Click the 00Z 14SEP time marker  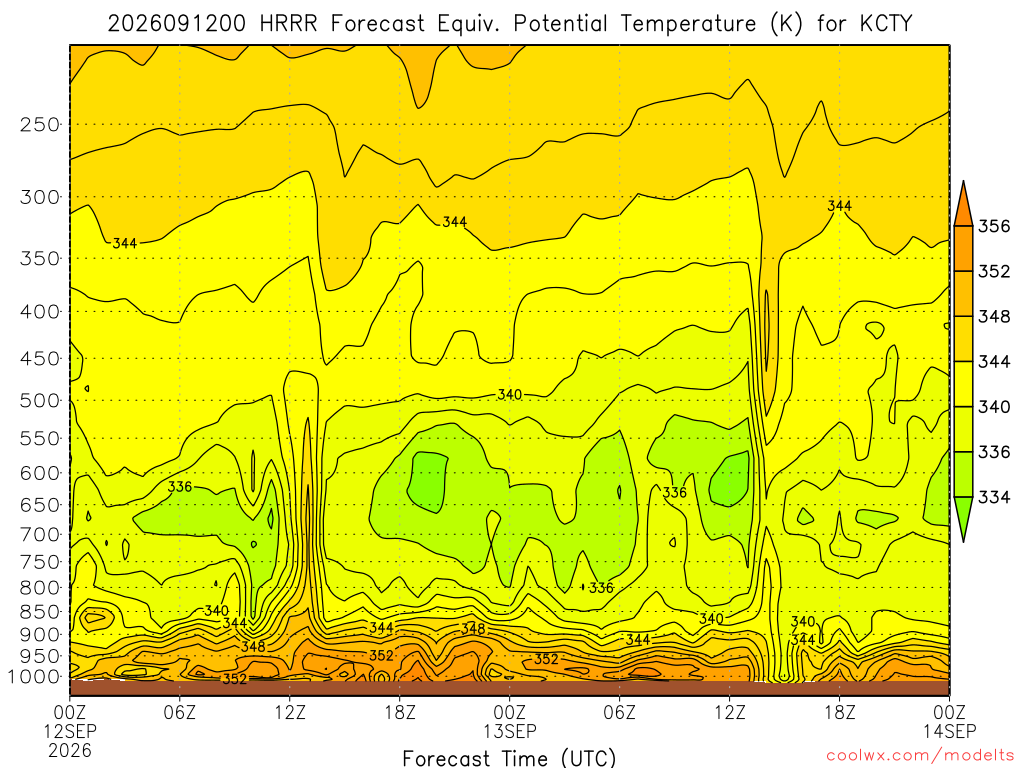(x=950, y=721)
